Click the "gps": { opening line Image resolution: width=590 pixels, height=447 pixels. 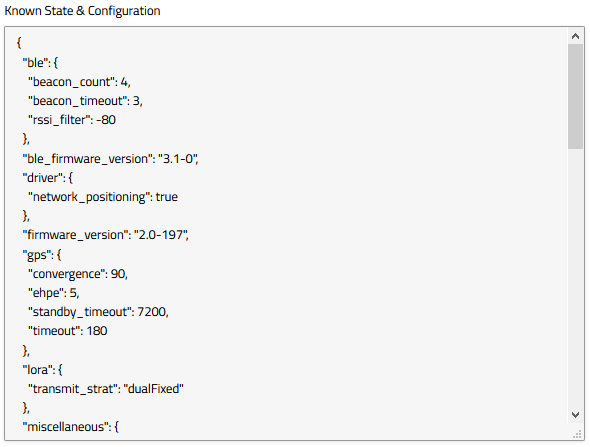(42, 255)
